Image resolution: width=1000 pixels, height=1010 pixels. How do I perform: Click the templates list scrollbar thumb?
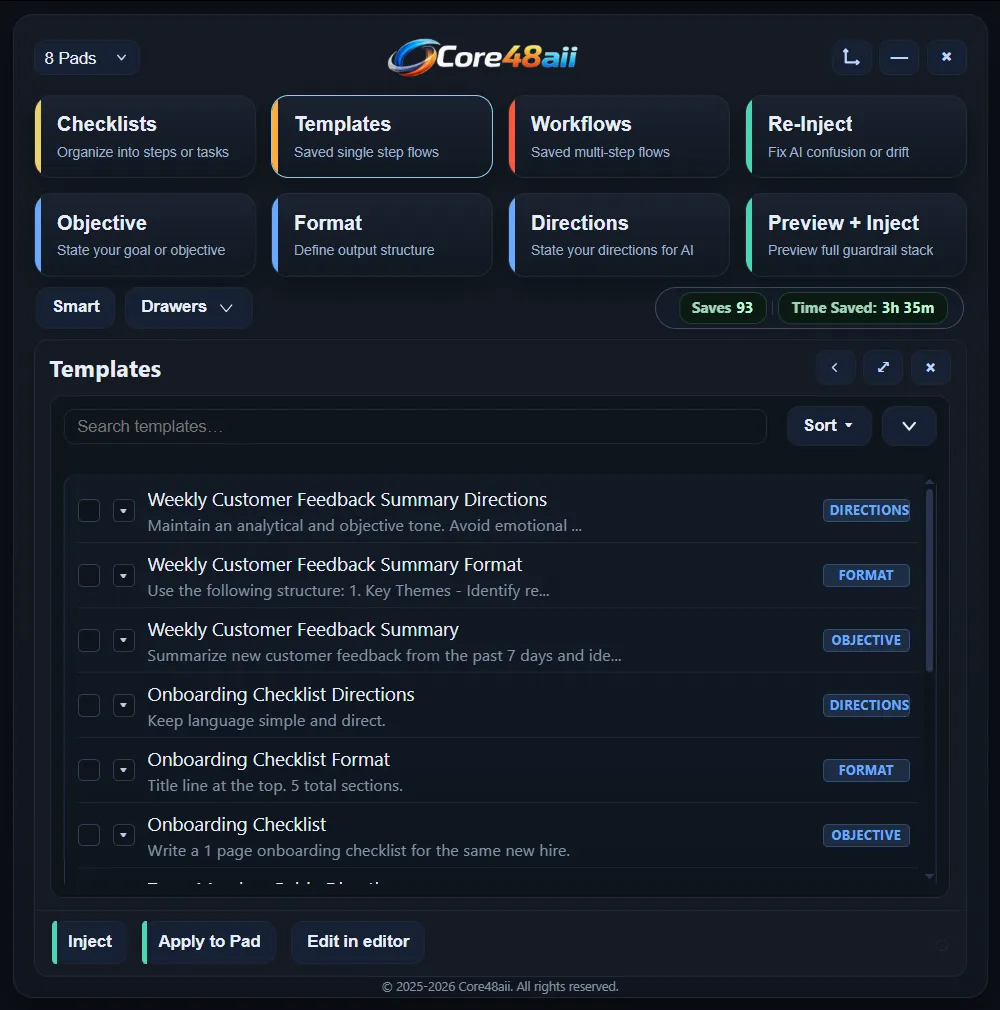(929, 580)
